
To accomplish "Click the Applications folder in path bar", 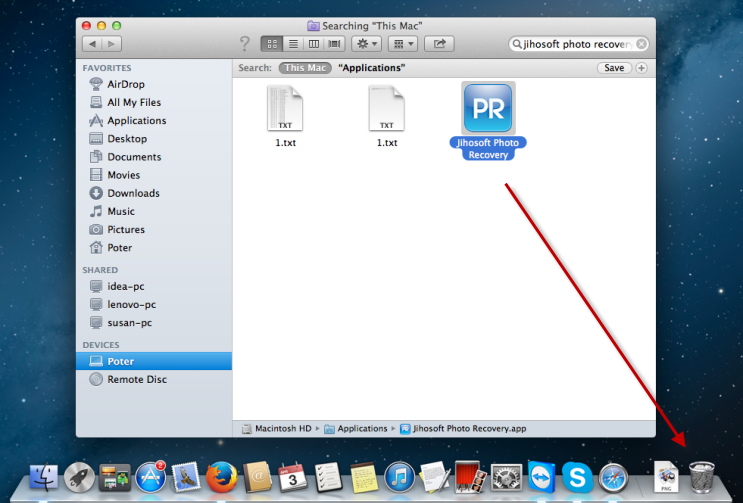I will point(362,428).
